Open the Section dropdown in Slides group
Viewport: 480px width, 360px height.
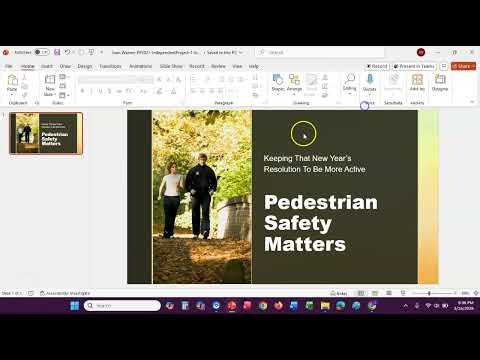pos(64,95)
